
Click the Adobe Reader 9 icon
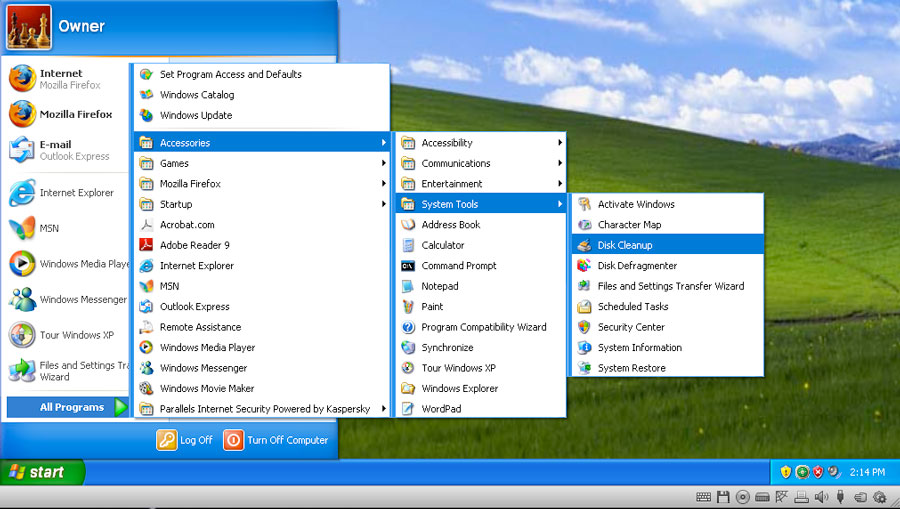tap(146, 245)
